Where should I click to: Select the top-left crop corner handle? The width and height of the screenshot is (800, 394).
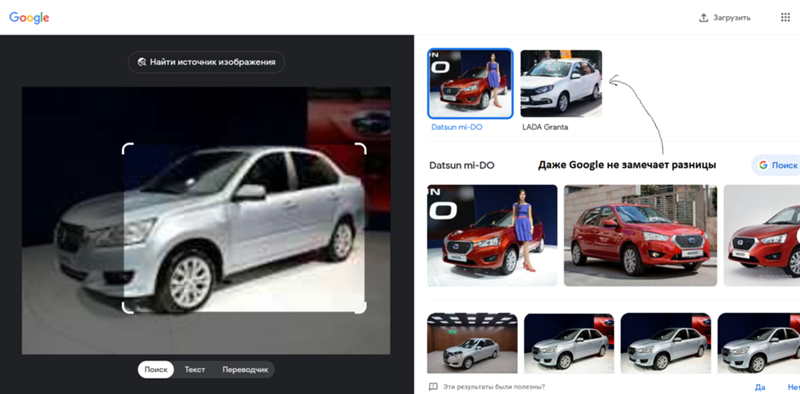pos(127,148)
